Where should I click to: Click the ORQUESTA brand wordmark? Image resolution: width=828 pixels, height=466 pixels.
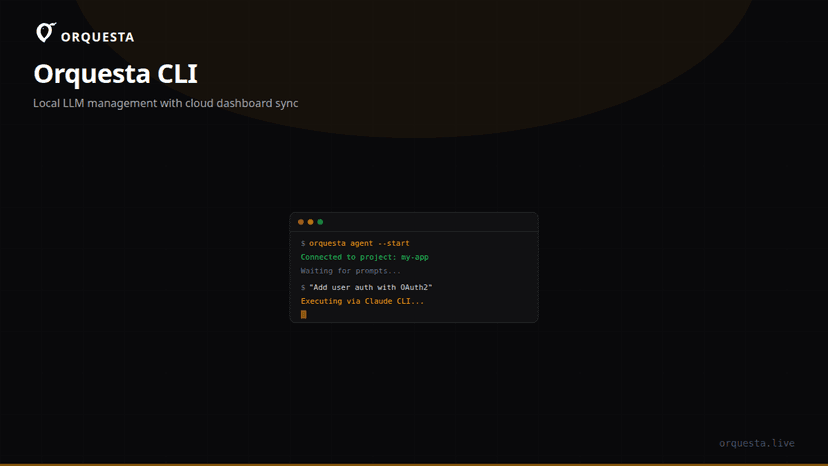pos(98,38)
